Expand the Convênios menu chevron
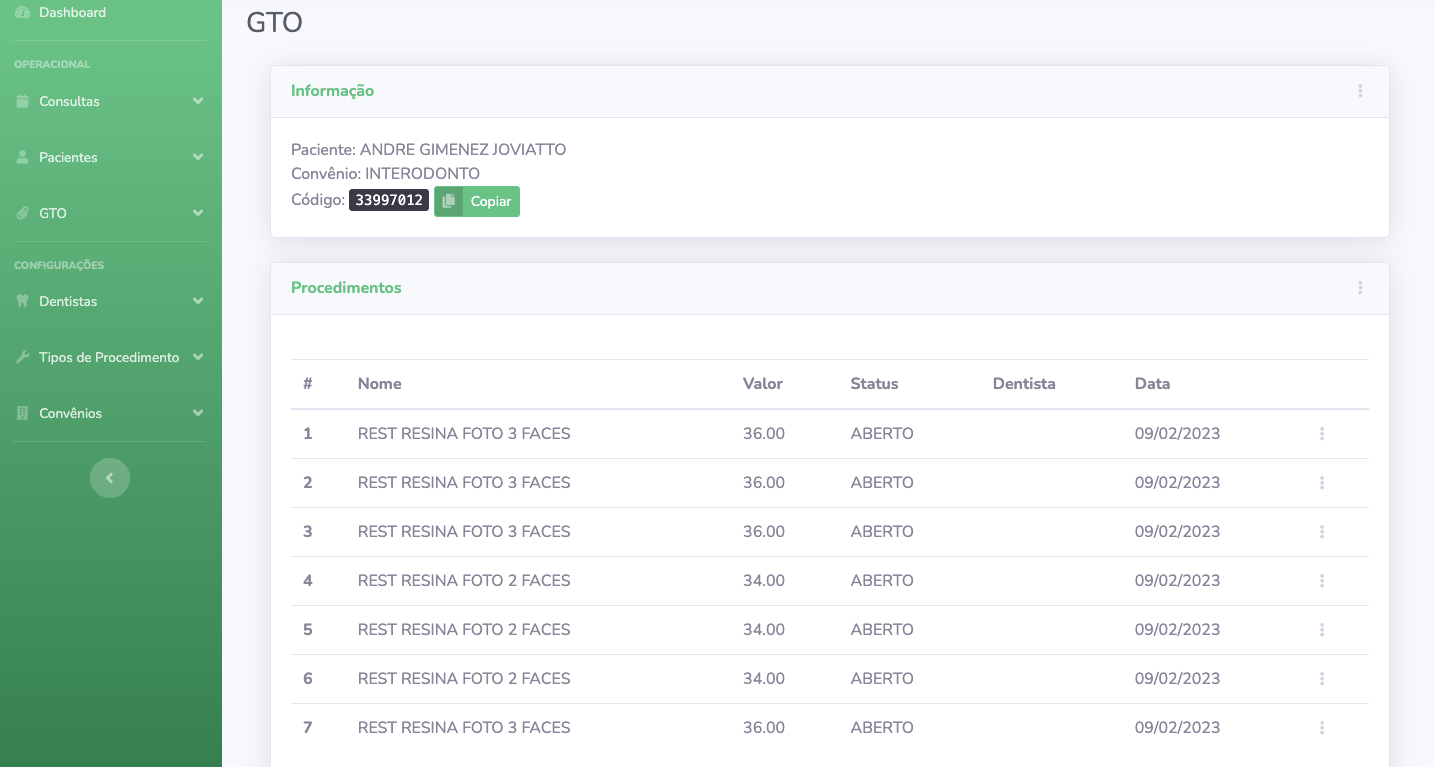This screenshot has width=1435, height=767. pyautogui.click(x=198, y=413)
